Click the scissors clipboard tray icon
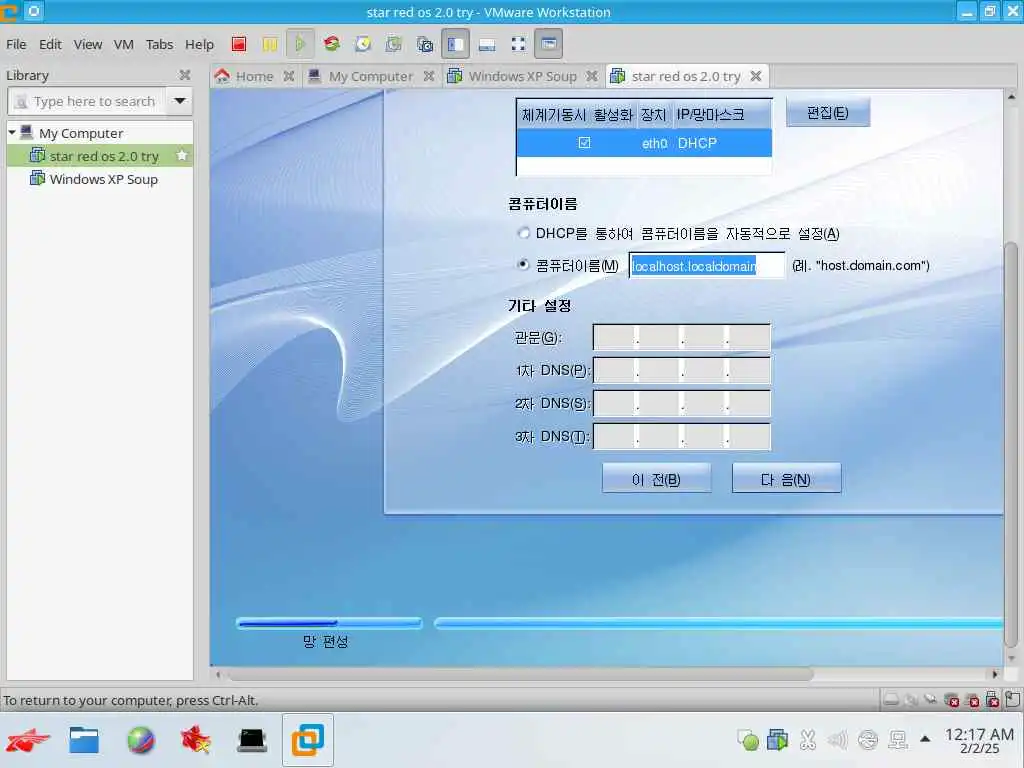Image resolution: width=1024 pixels, height=768 pixels. point(808,739)
